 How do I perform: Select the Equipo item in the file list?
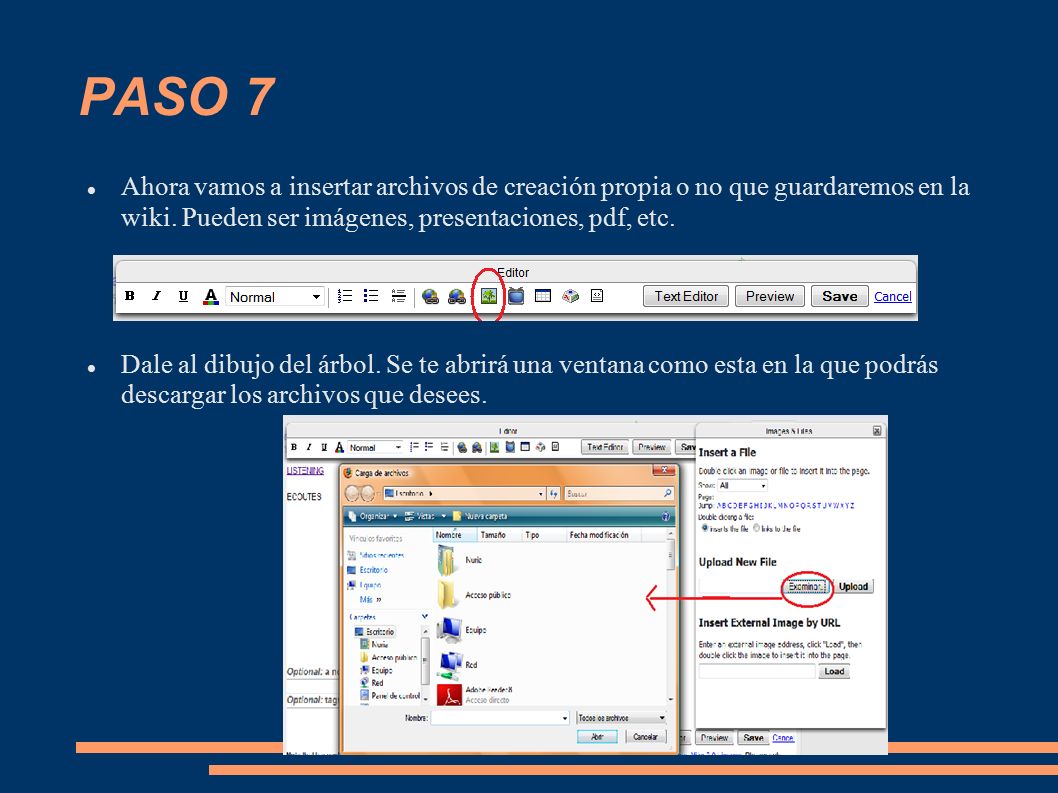(462, 630)
